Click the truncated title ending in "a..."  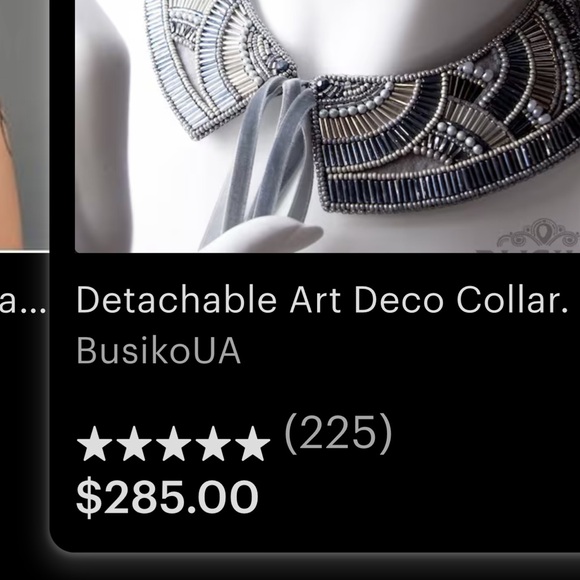coord(23,304)
